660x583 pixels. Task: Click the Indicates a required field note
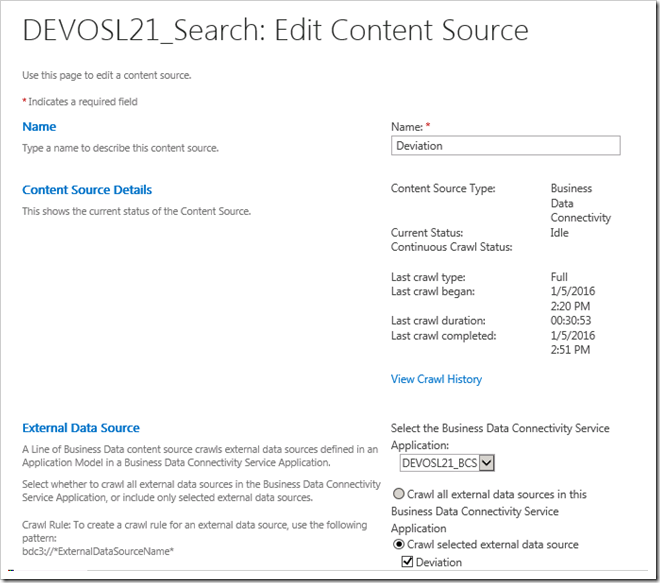coord(80,102)
